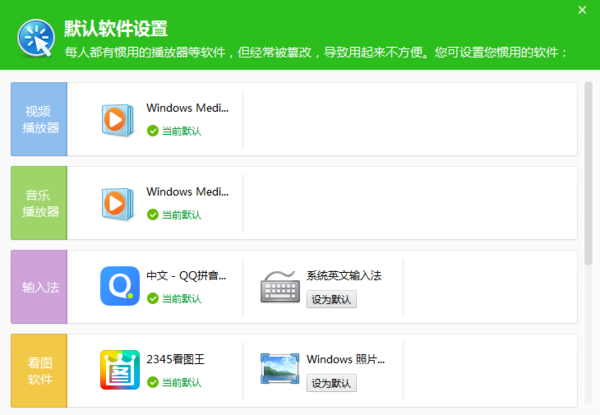Select the 音乐播放器 category tab

39,203
